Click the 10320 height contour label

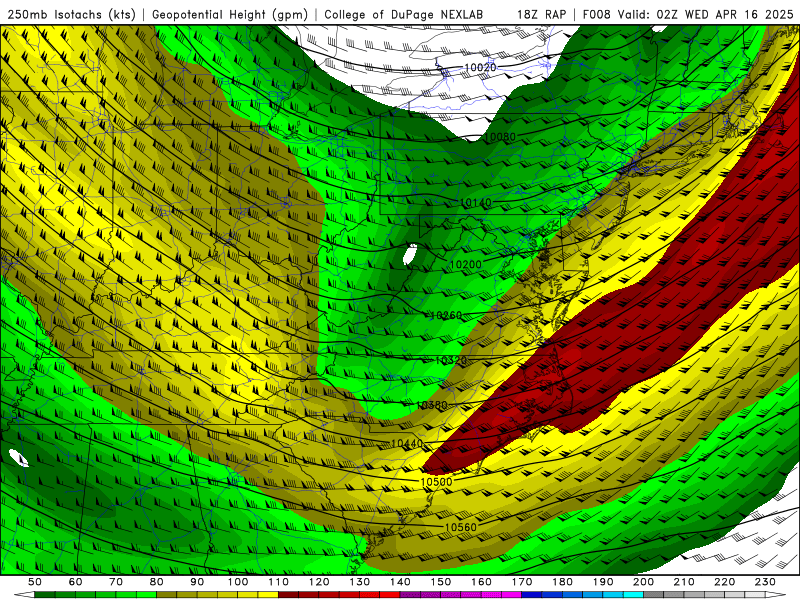pos(451,360)
